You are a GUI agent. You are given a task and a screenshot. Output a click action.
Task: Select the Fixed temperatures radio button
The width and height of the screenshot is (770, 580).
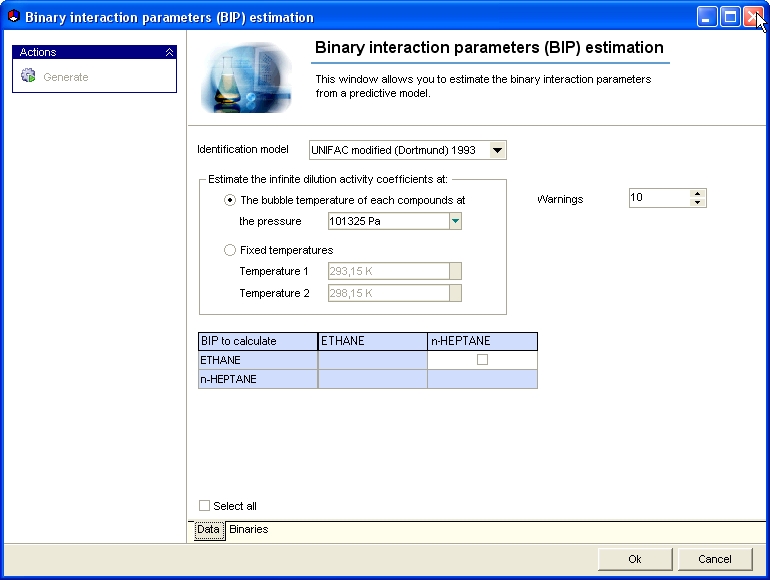[x=229, y=250]
